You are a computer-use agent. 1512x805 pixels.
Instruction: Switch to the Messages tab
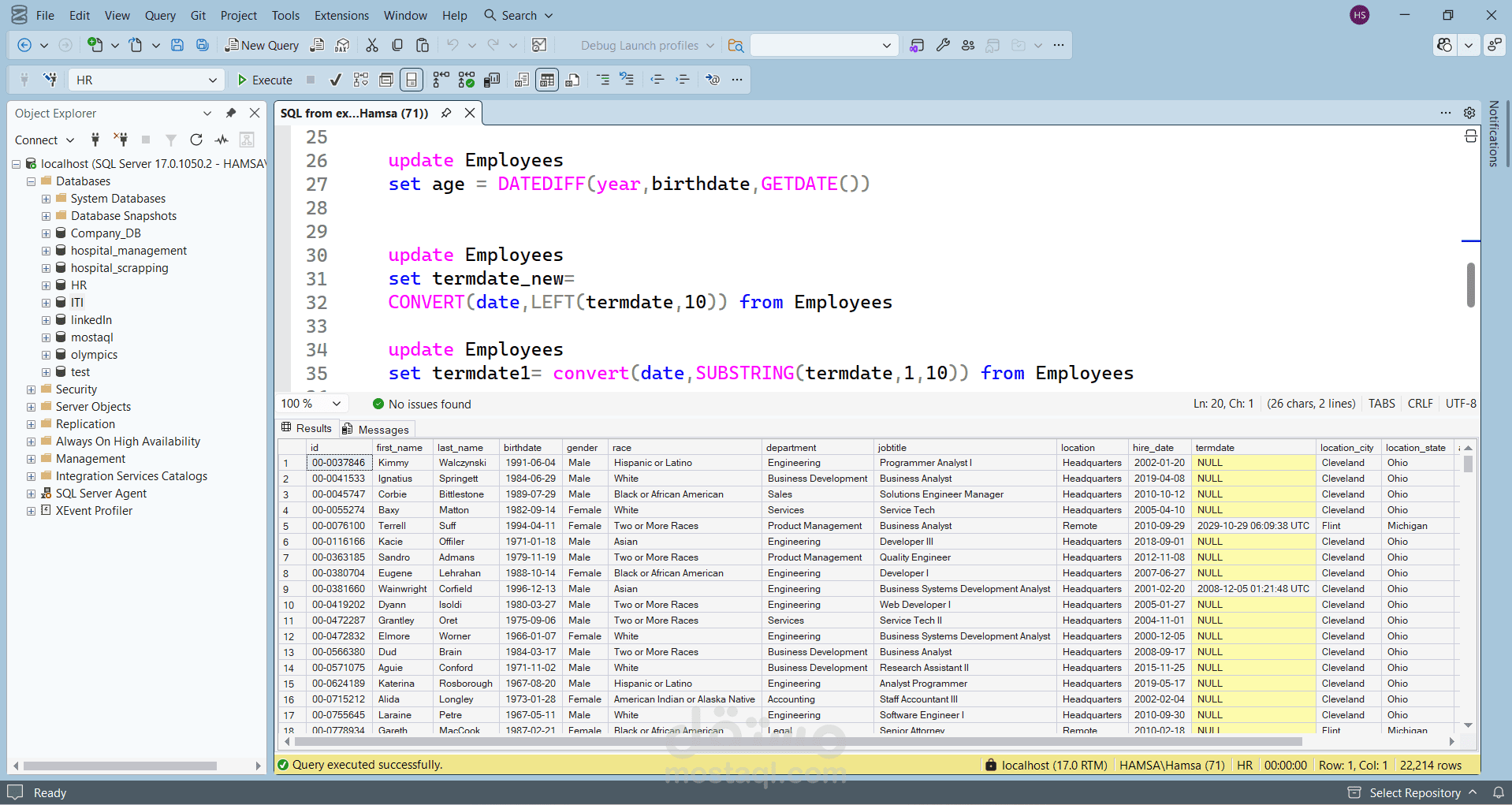[x=376, y=429]
